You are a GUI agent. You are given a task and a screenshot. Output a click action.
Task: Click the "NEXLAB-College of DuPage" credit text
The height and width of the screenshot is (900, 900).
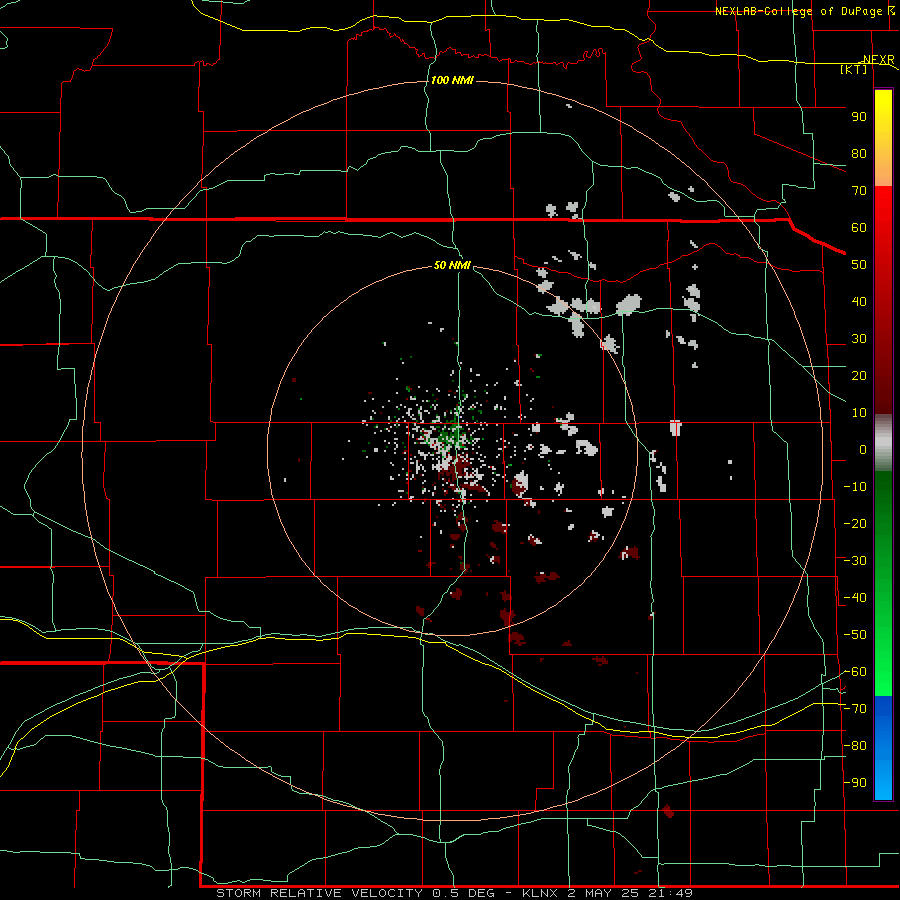click(798, 11)
